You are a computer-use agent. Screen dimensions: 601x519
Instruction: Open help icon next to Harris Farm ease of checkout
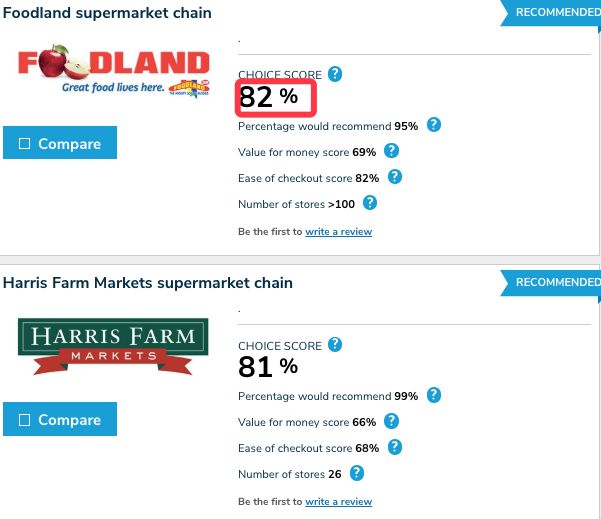point(395,447)
